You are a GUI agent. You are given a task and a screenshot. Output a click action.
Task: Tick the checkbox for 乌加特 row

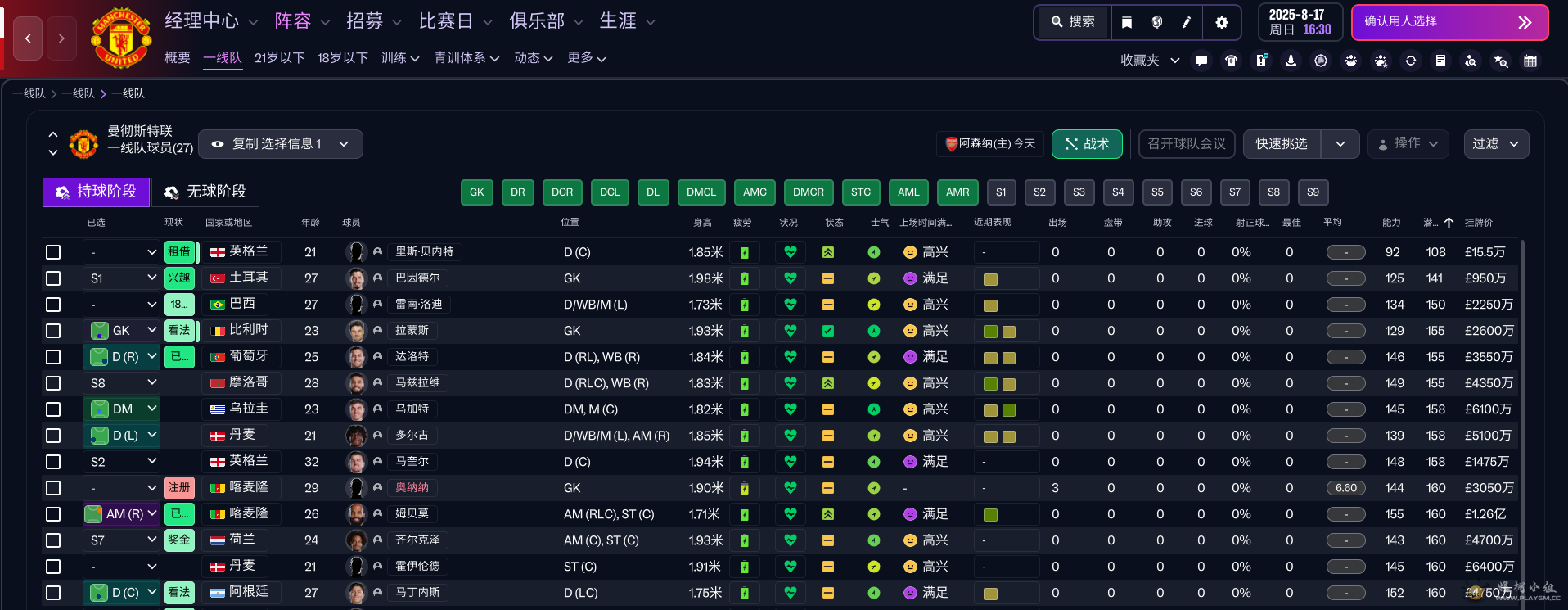click(53, 409)
